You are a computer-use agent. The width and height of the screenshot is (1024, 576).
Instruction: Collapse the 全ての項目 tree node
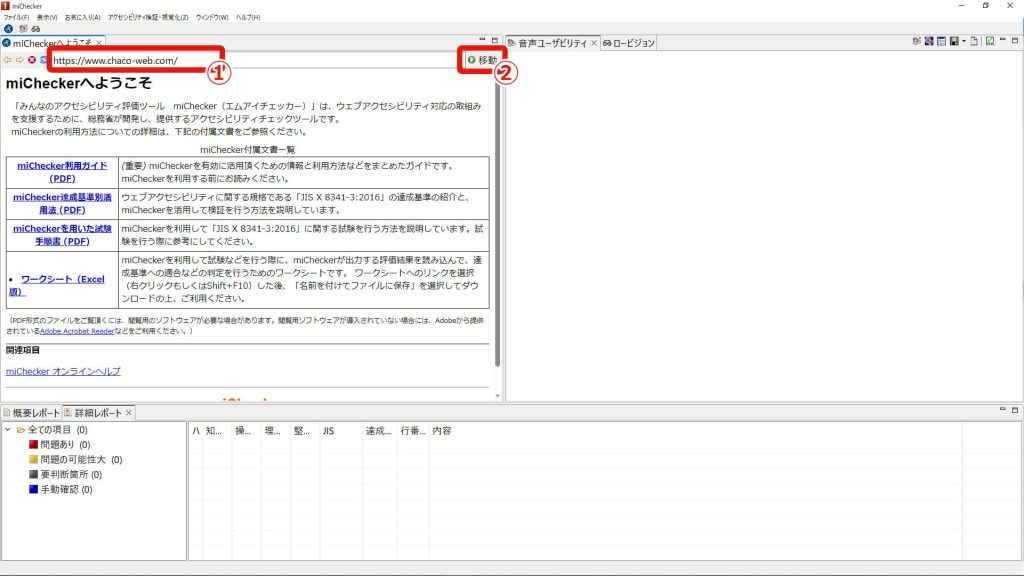(x=8, y=430)
